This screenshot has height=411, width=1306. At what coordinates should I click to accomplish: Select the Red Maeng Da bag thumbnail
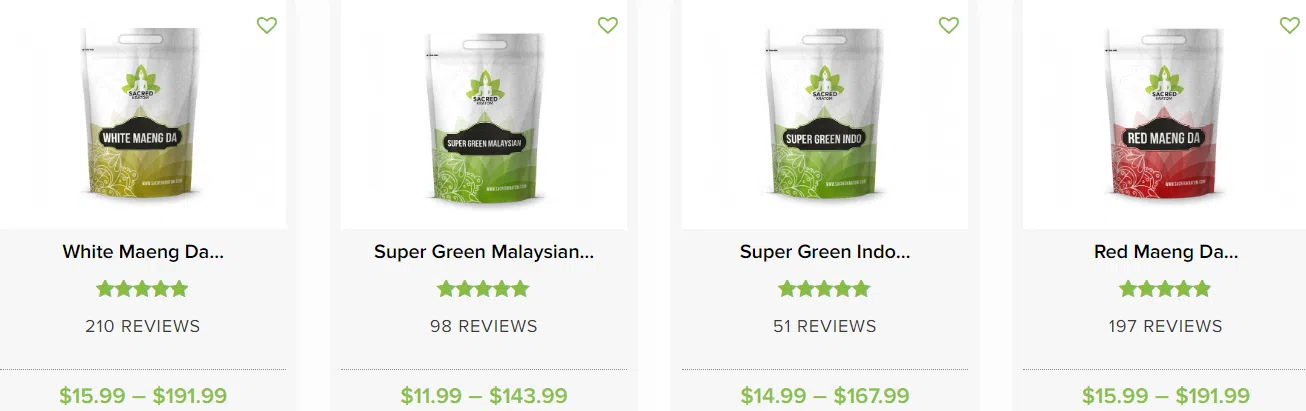[1166, 112]
